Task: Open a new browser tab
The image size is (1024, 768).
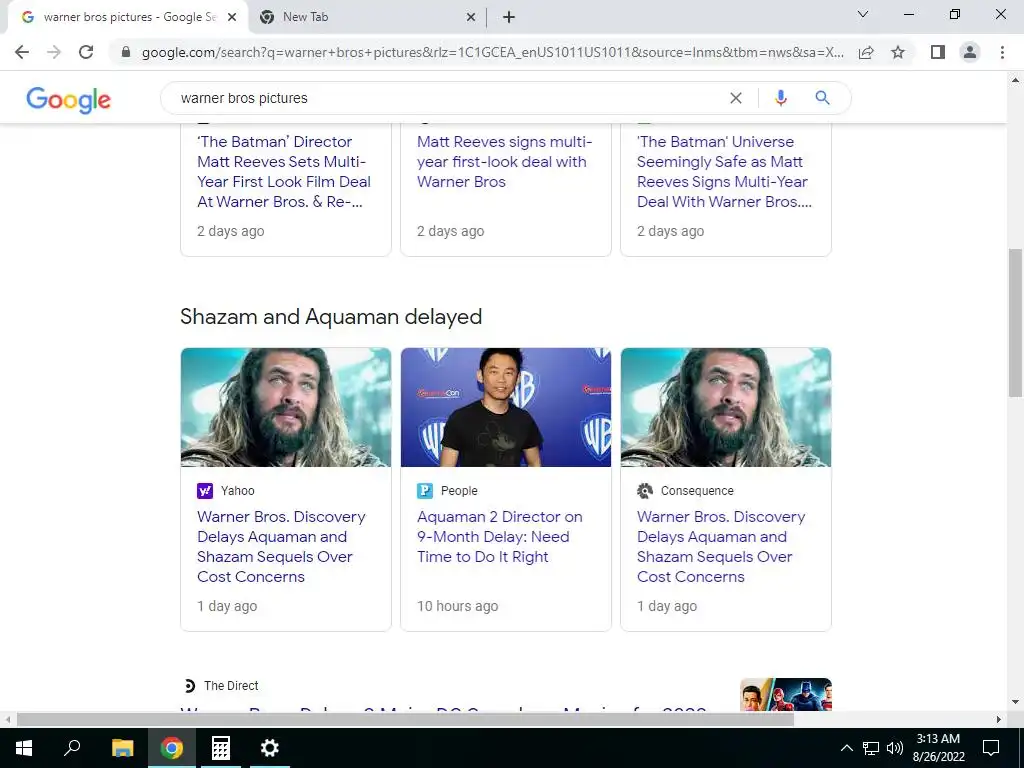Action: pyautogui.click(x=509, y=17)
